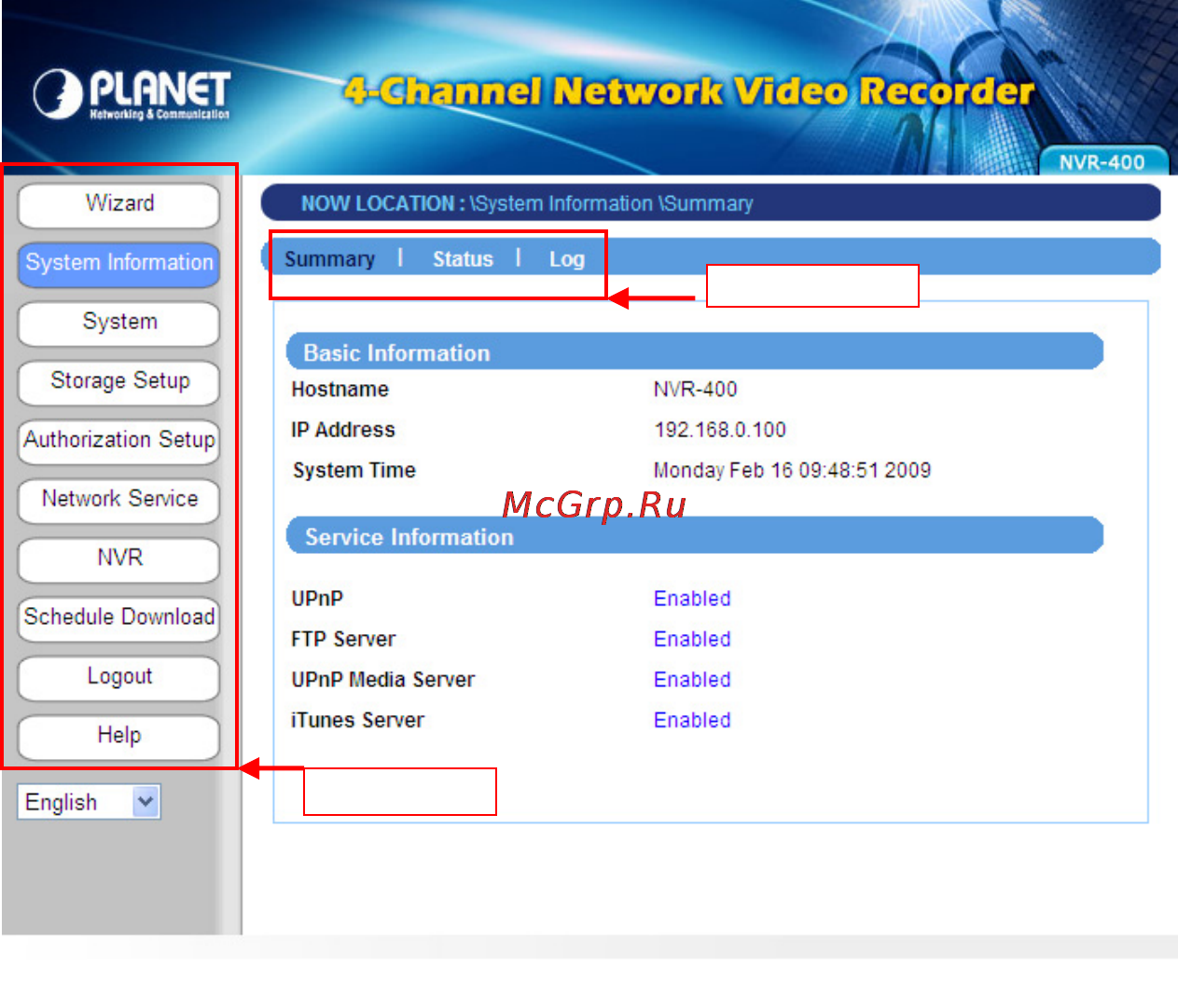Click UPnP Media Server Enabled link
This screenshot has width=1178, height=1008.
692,680
